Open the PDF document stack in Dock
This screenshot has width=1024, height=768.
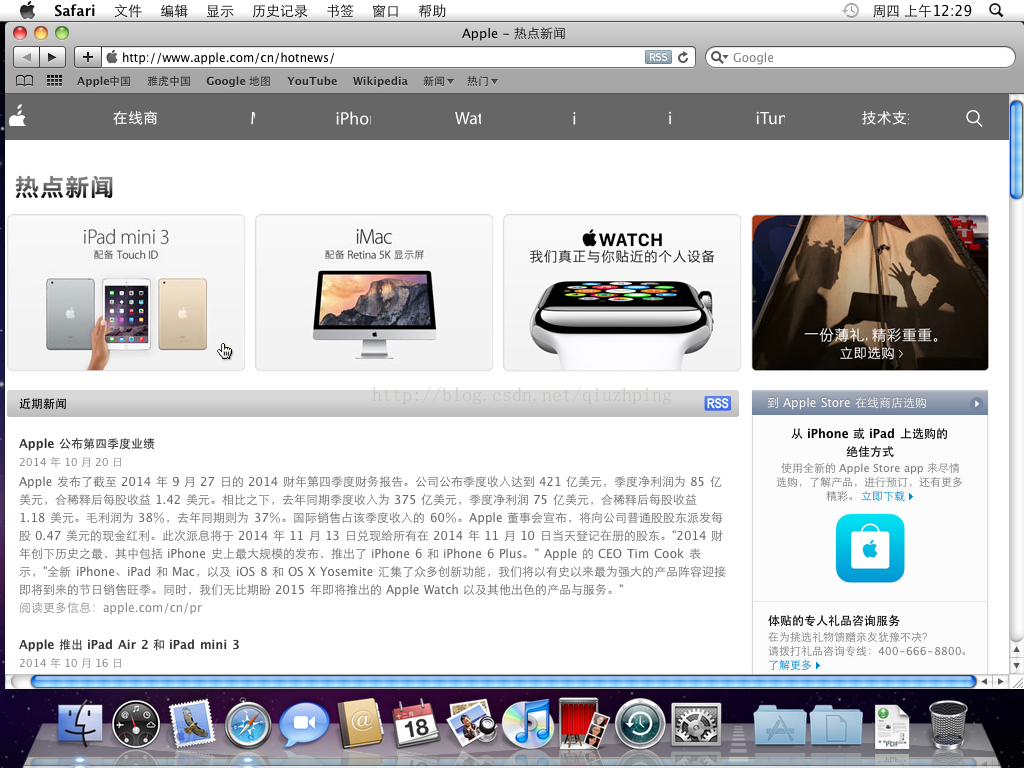[x=891, y=727]
